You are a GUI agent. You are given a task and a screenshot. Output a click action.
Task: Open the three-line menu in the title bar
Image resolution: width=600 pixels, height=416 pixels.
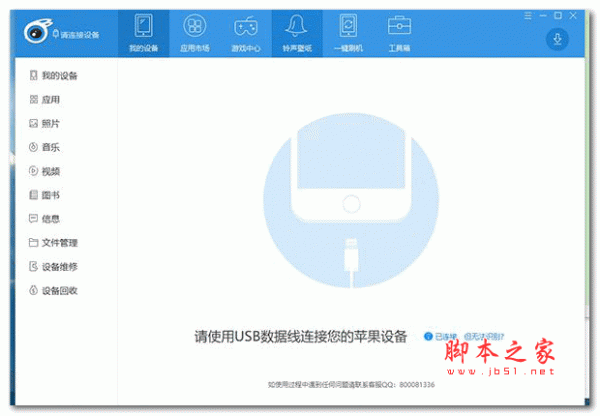[x=528, y=16]
